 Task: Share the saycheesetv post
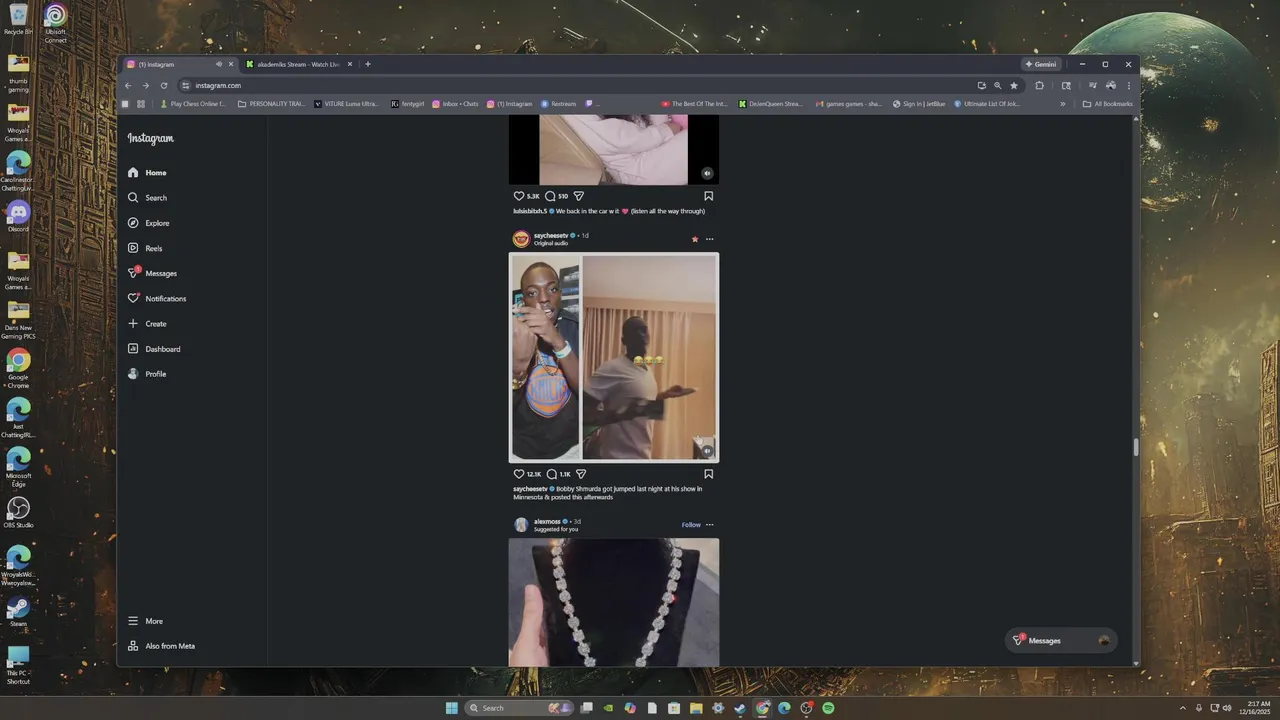(581, 474)
